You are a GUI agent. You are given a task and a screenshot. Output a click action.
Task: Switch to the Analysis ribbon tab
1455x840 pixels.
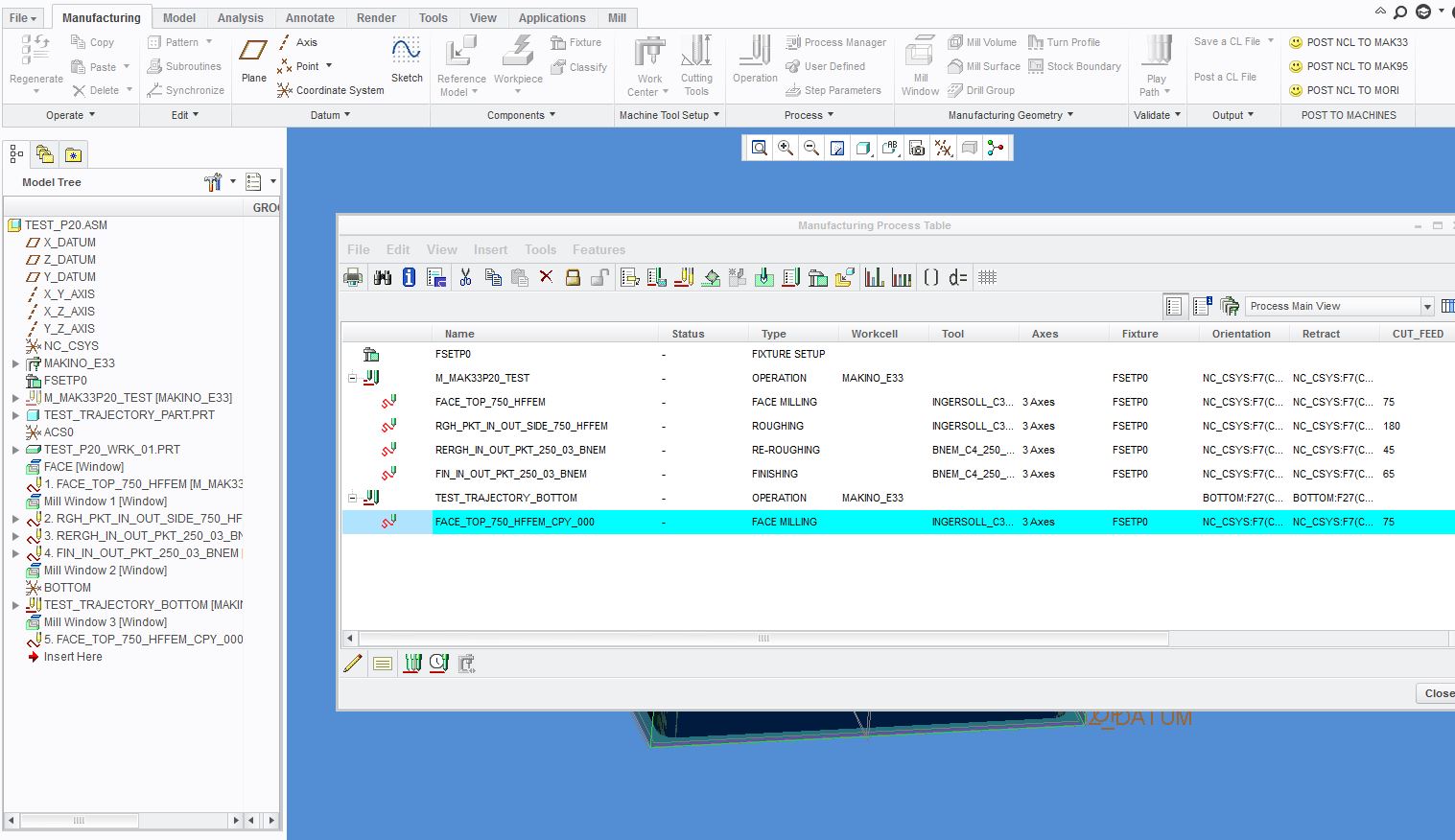point(241,17)
